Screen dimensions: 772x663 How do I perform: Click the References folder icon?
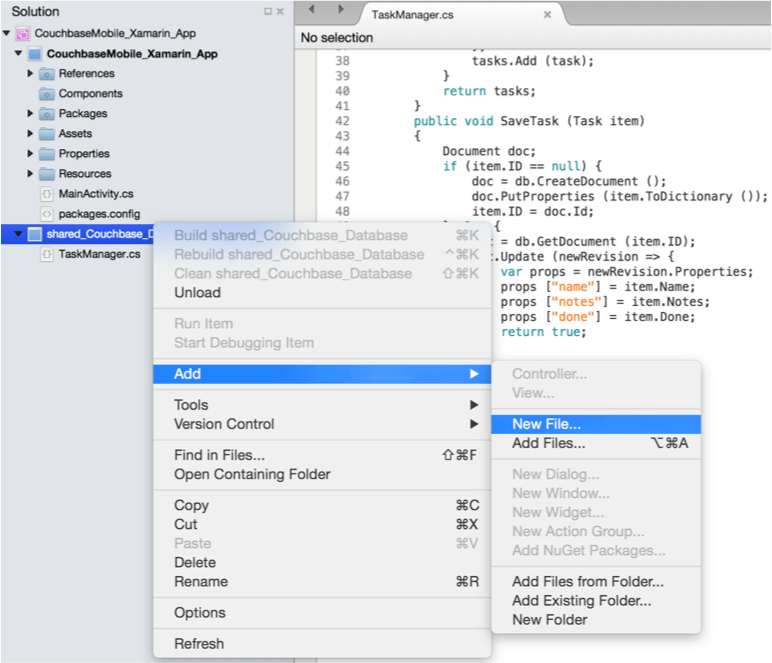click(x=46, y=74)
